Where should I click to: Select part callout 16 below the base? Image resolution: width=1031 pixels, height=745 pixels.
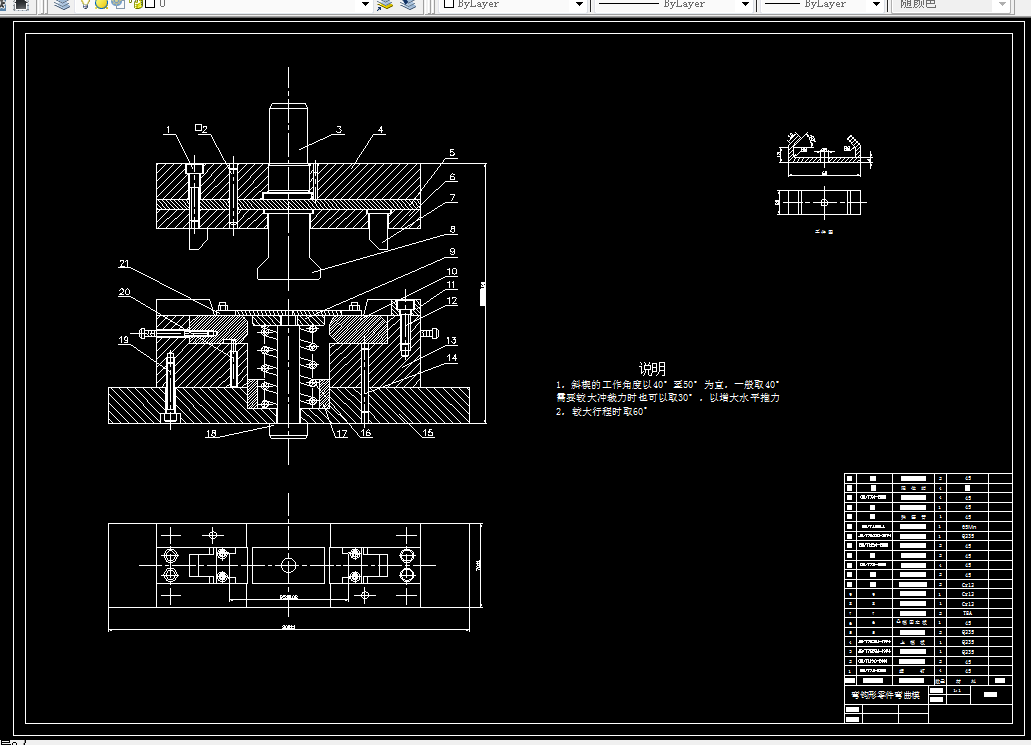(366, 433)
